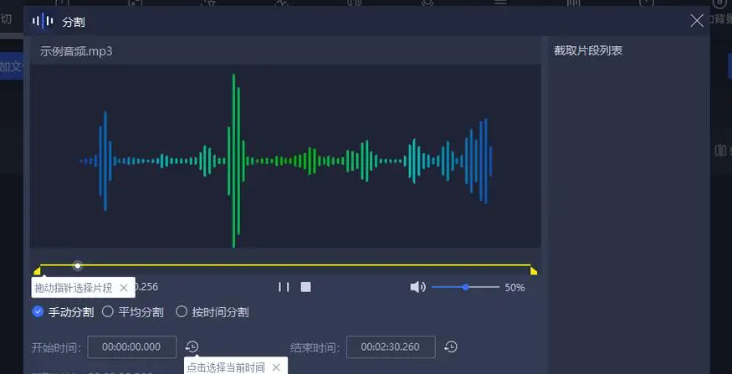This screenshot has width=732, height=374.
Task: Stop the audio playback
Action: point(306,287)
